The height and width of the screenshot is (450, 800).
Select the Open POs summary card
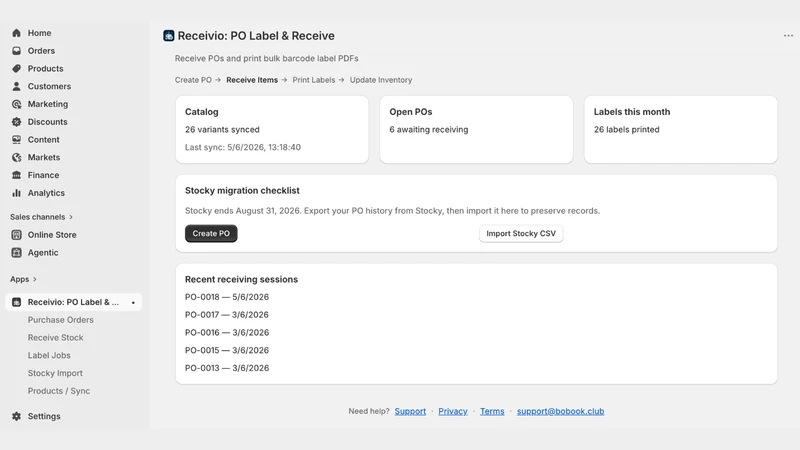tap(477, 130)
